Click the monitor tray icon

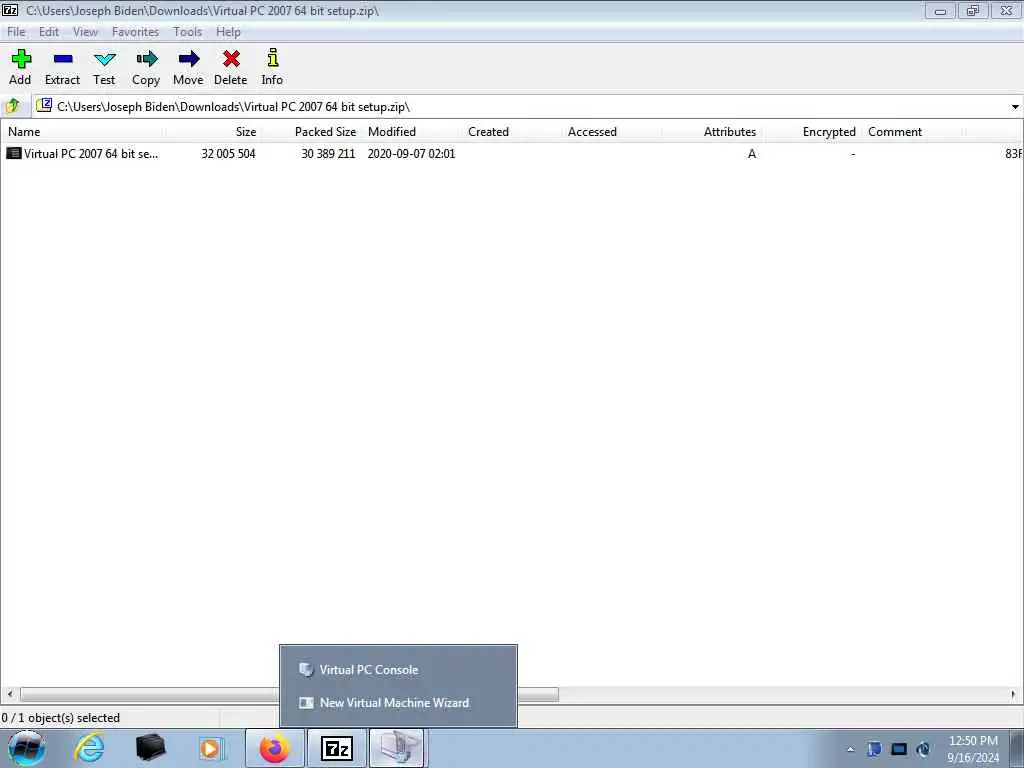click(x=899, y=749)
